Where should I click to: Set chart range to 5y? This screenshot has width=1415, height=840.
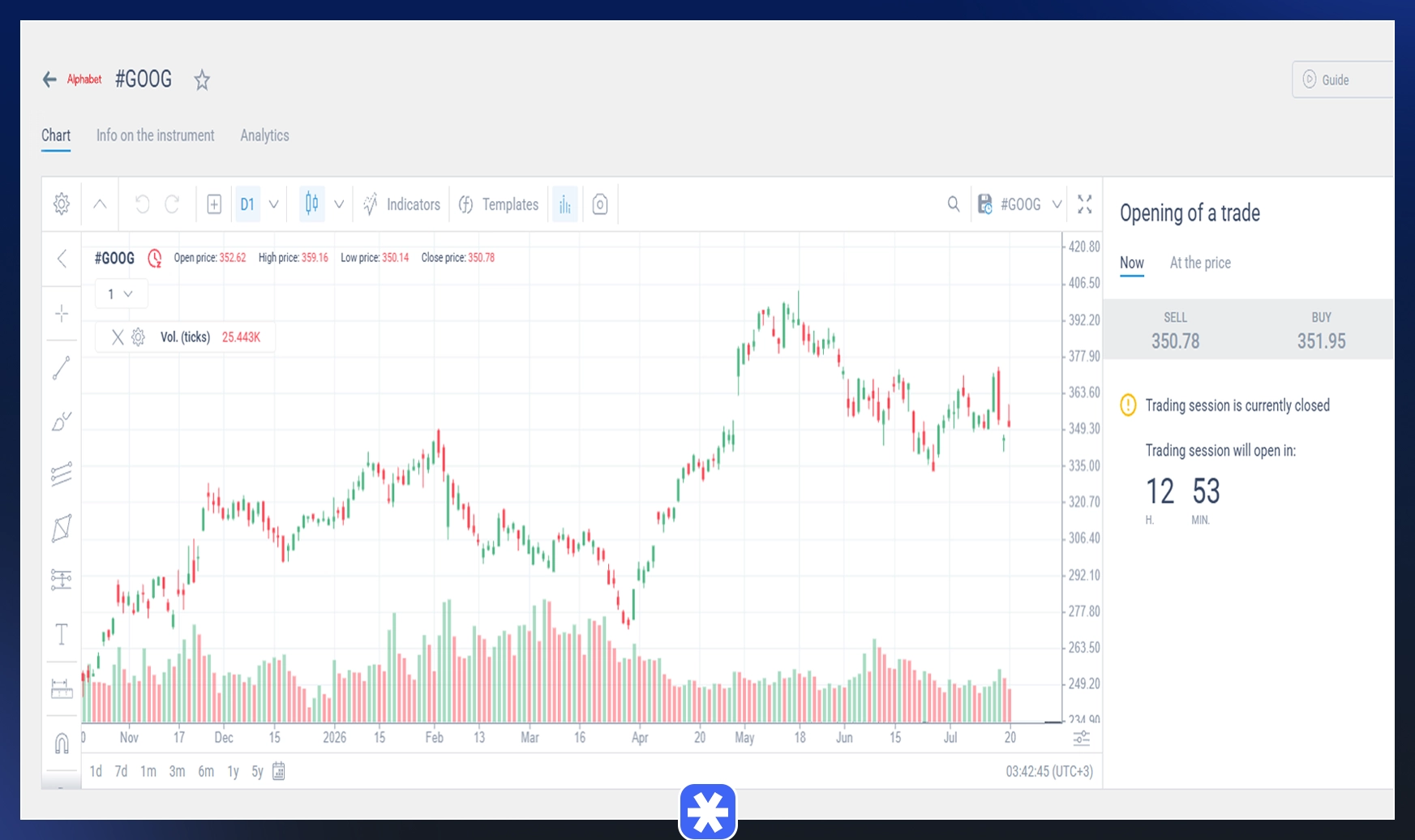[x=257, y=771]
